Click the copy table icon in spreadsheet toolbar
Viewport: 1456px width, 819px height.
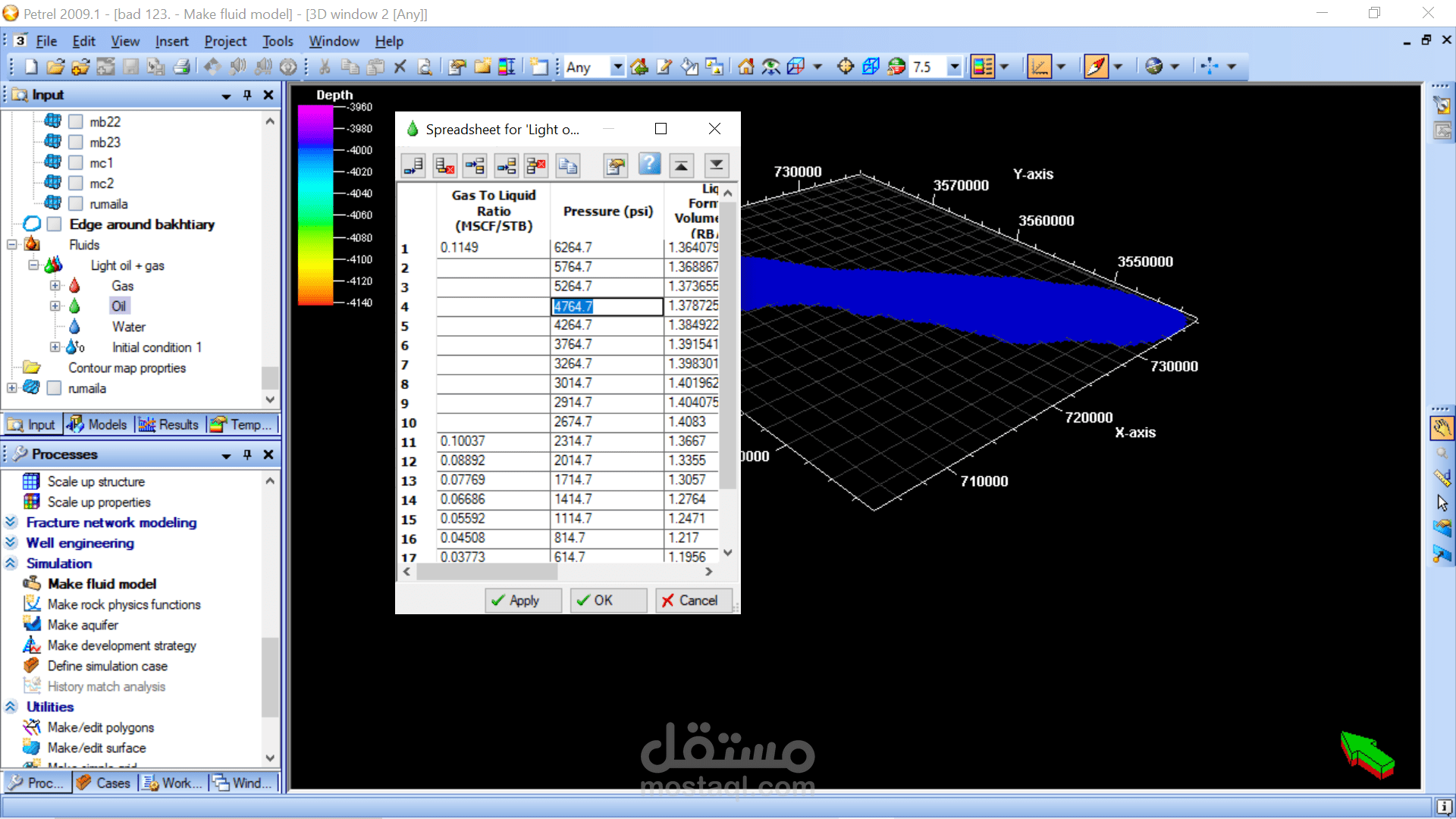tap(568, 165)
